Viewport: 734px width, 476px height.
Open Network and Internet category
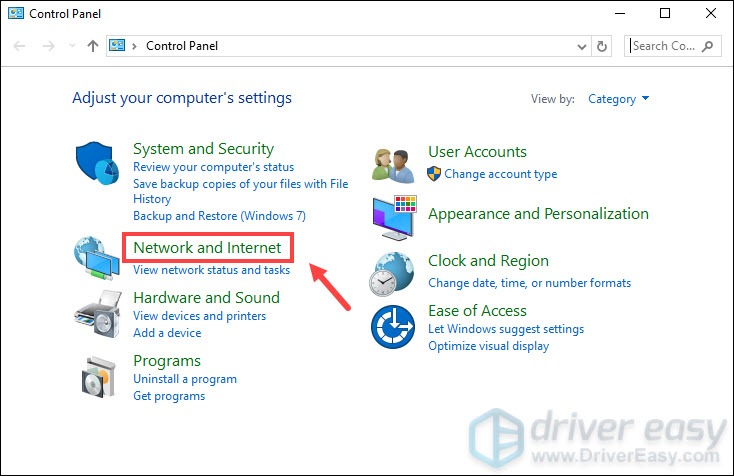[x=207, y=247]
